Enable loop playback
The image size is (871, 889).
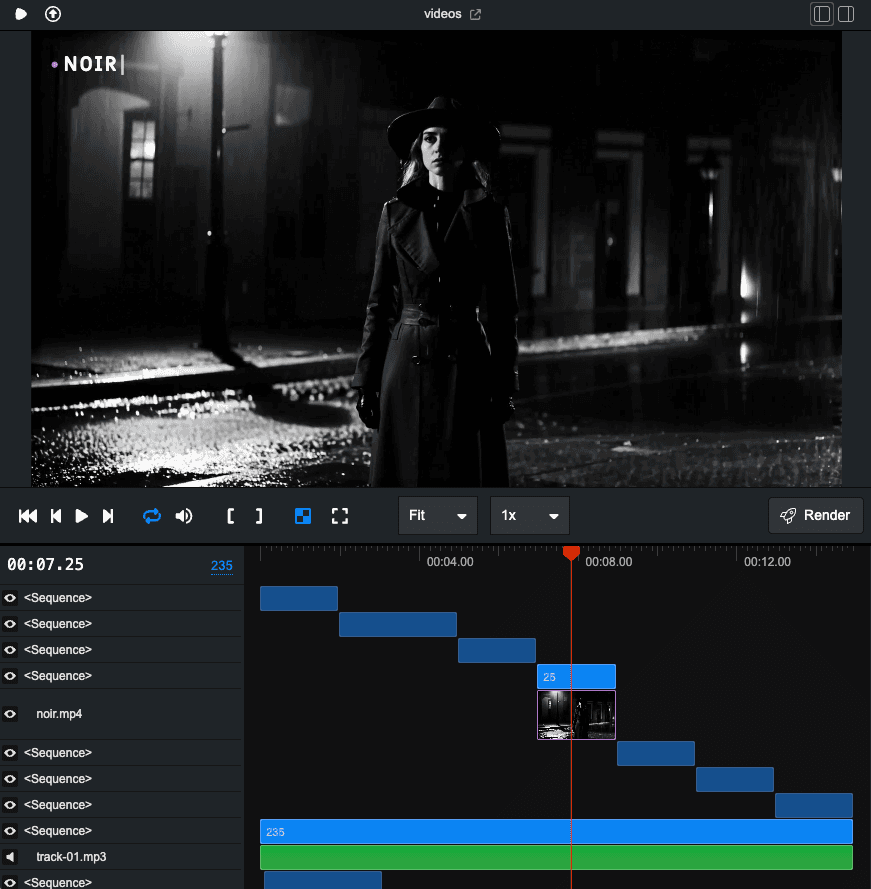152,515
